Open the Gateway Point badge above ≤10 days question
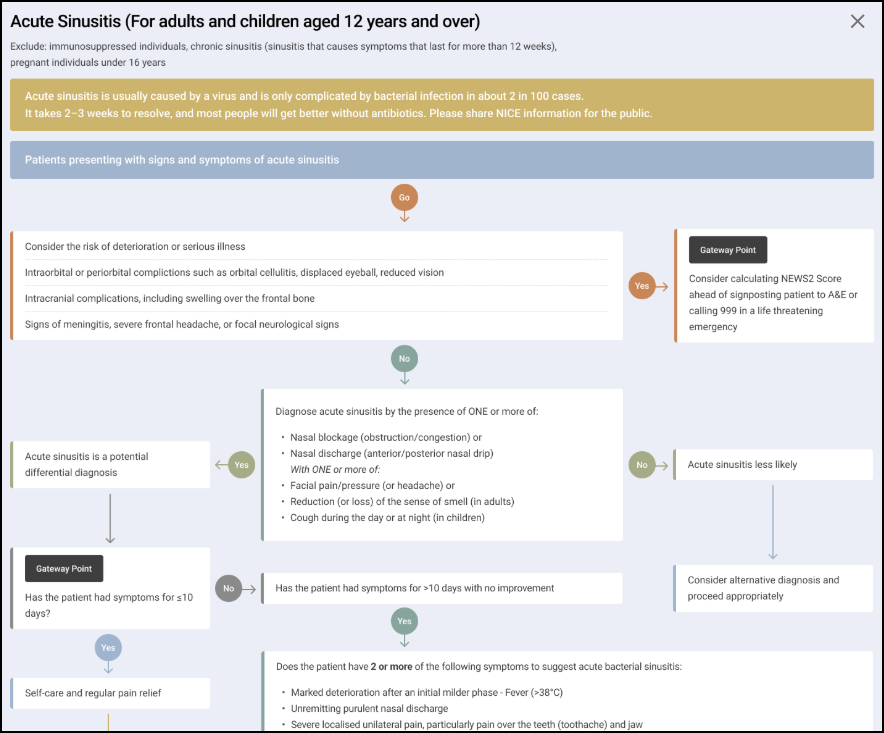The width and height of the screenshot is (884, 733). tap(64, 568)
